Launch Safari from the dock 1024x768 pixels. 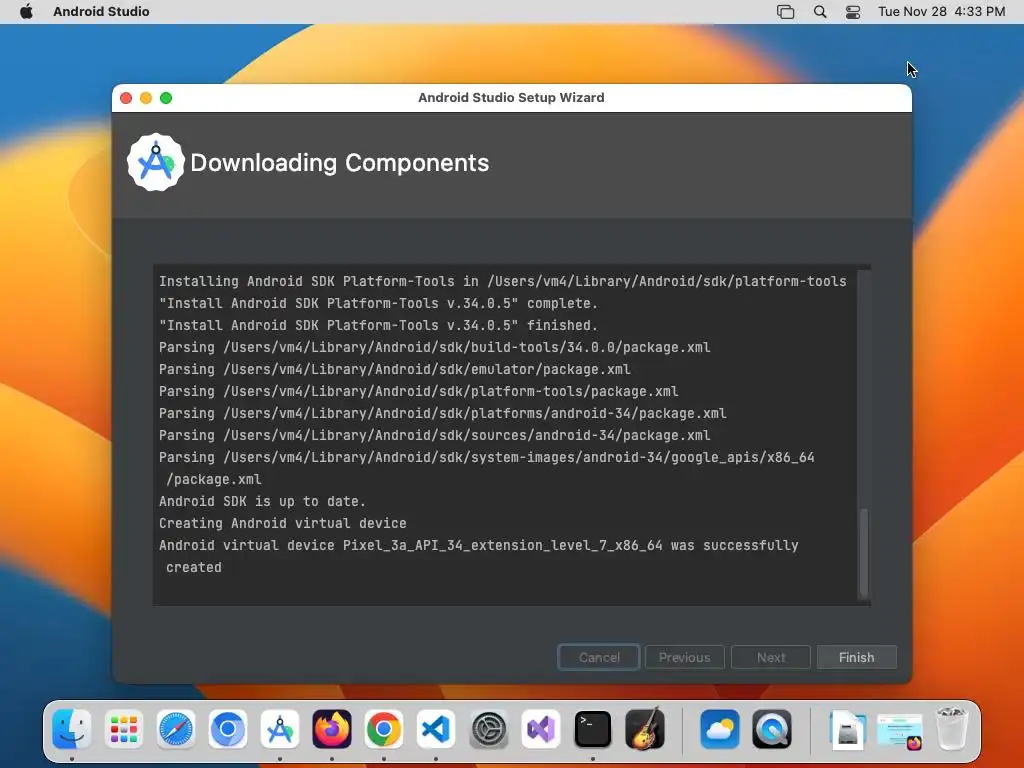[176, 729]
